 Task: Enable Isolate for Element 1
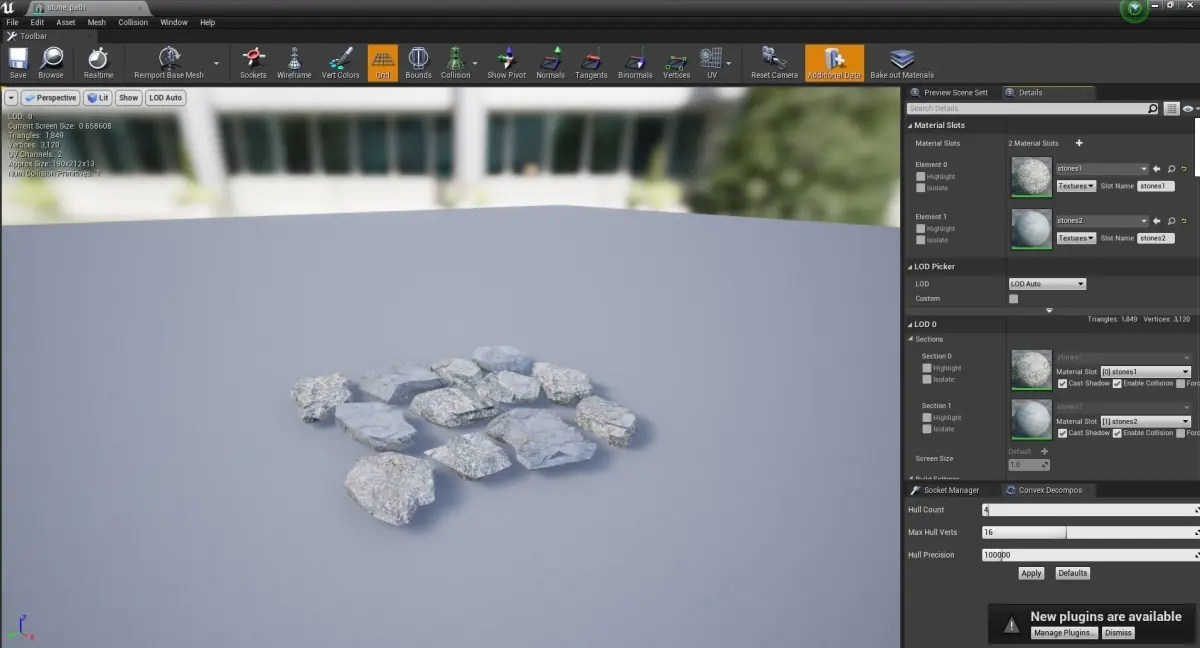pos(921,240)
